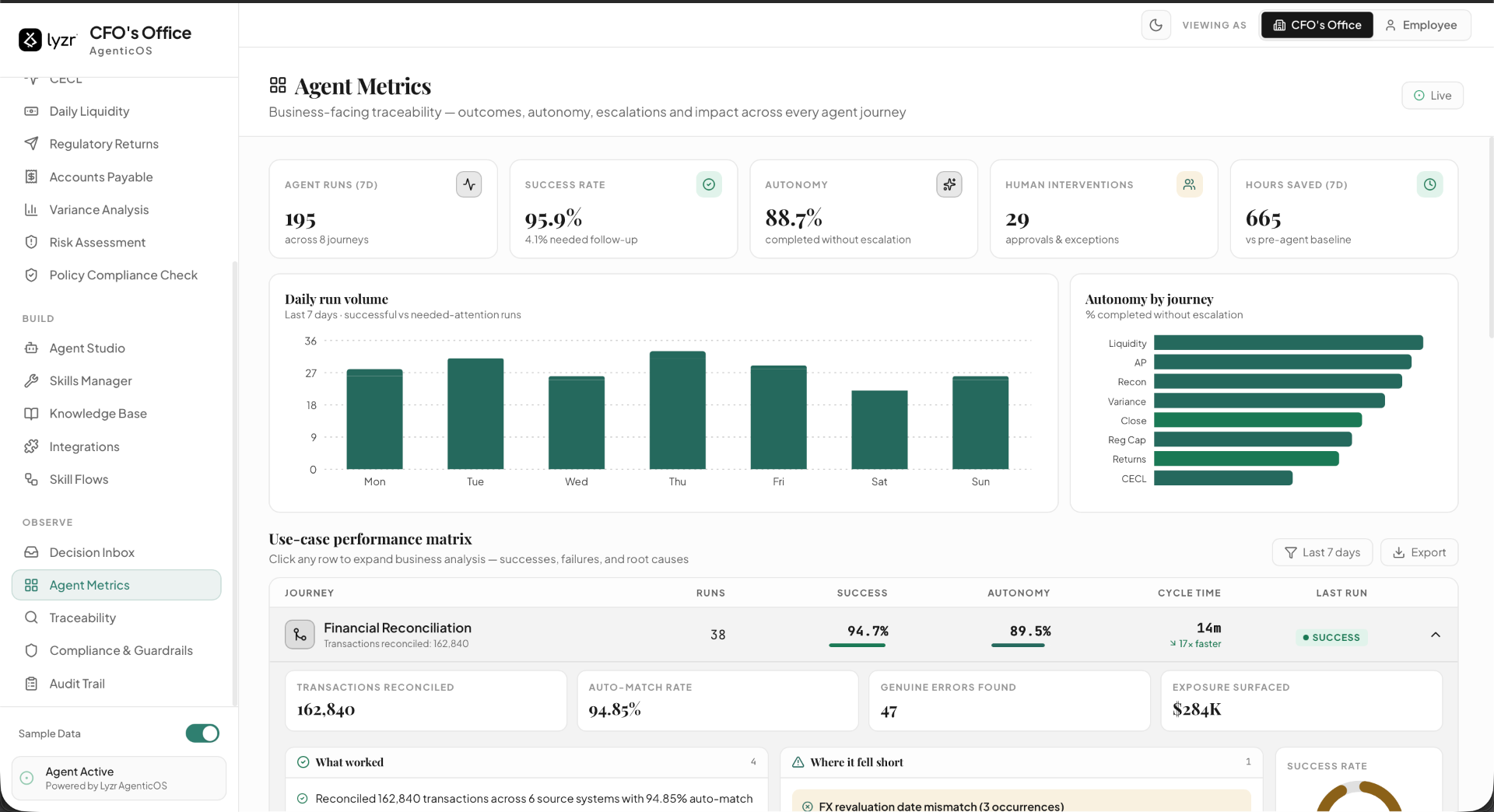Click Knowledge Base book icon
Screen dimensions: 1494x812
pos(31,413)
